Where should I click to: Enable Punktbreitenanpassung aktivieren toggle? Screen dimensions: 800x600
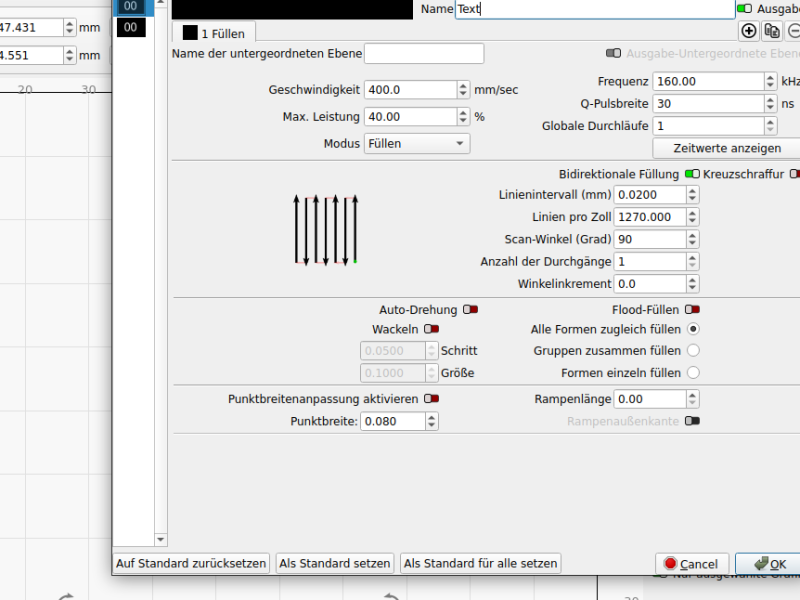click(x=432, y=398)
